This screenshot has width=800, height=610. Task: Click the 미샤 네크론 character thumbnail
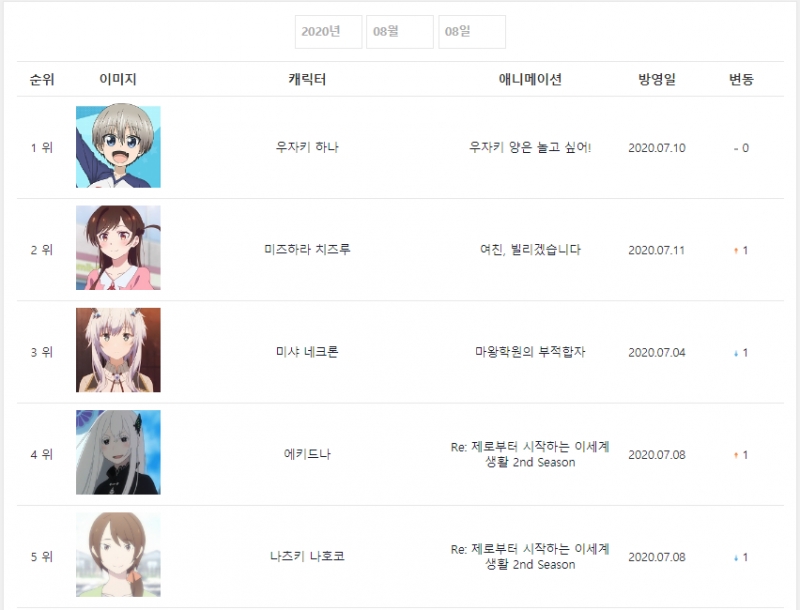[118, 350]
